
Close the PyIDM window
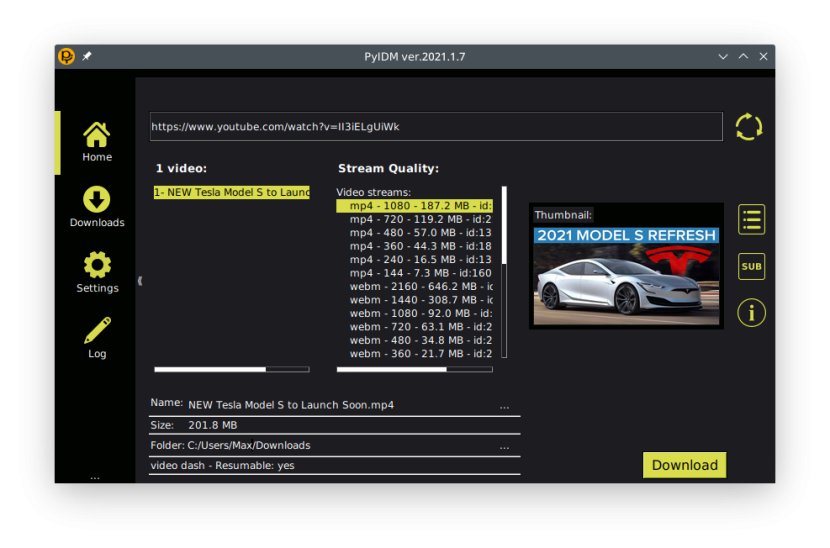coord(763,56)
